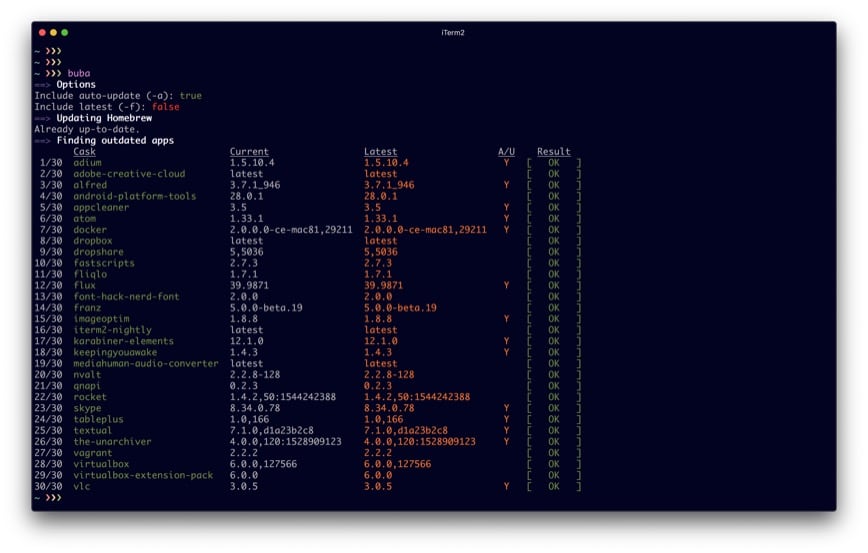Click the 'textual' cask name
This screenshot has height=553, width=868.
point(92,430)
